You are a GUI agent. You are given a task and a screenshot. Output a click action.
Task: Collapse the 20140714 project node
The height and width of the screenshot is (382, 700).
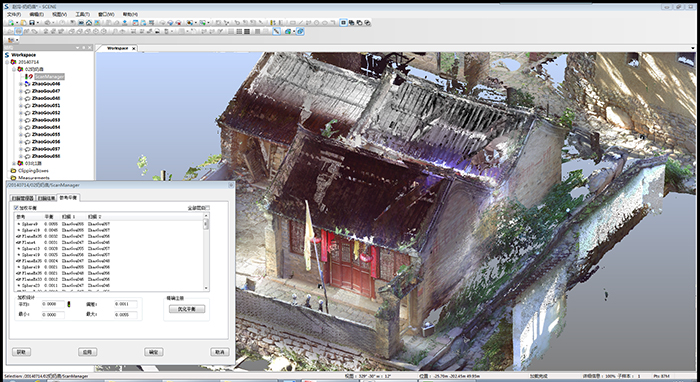tap(8, 62)
